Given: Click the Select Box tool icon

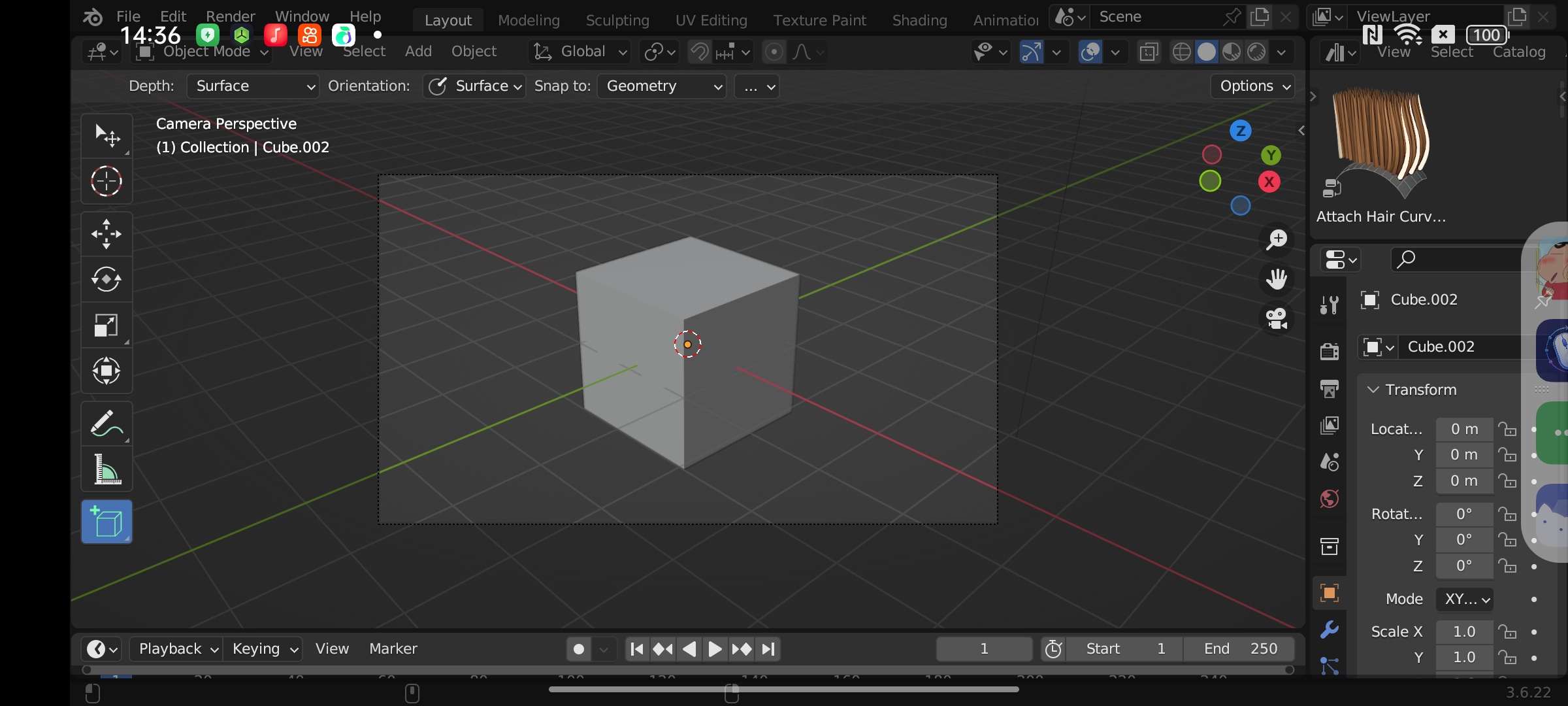Looking at the screenshot, I should 106,135.
